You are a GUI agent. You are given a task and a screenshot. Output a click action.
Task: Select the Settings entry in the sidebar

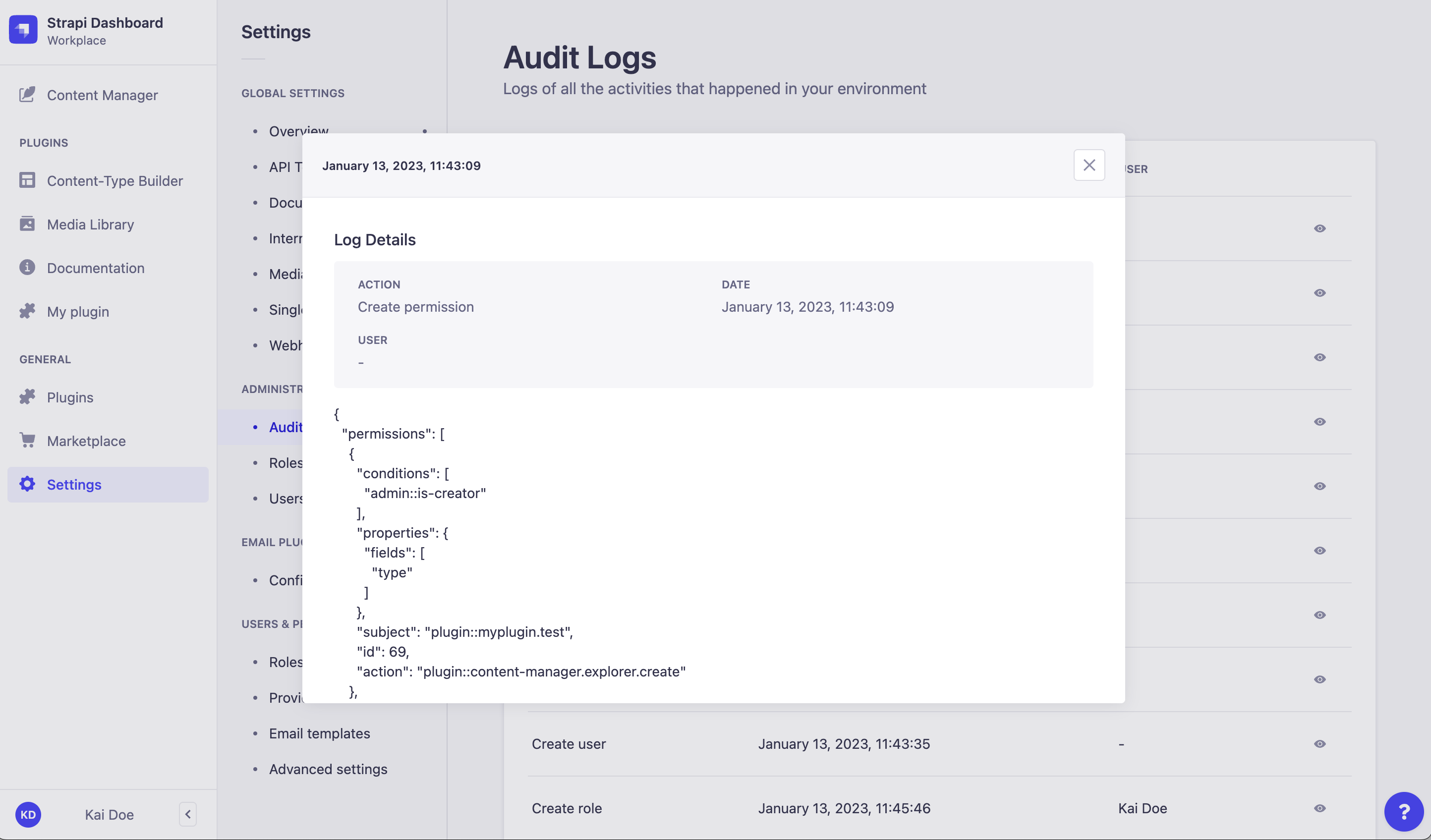[x=74, y=484]
